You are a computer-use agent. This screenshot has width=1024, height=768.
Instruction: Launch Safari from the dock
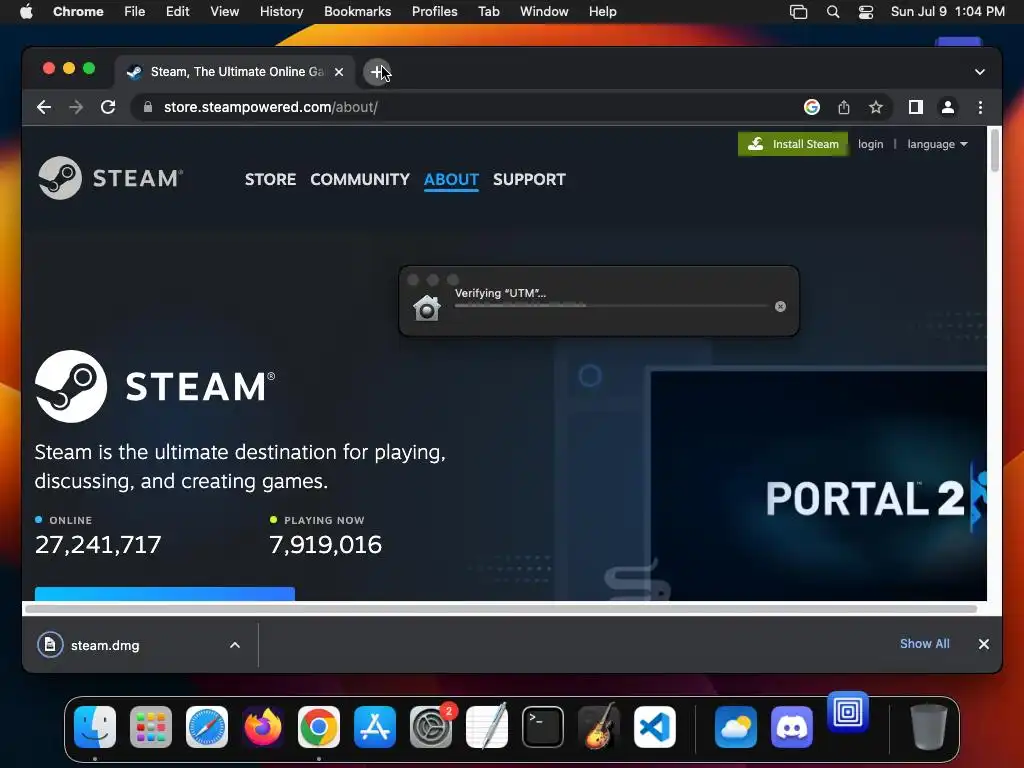(207, 727)
